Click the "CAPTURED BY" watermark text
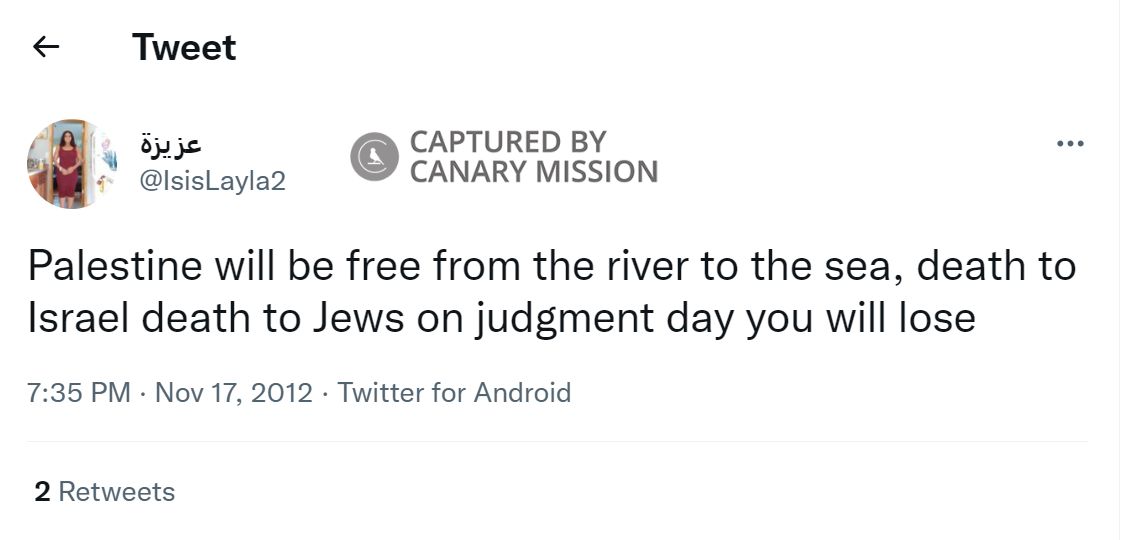1124x540 pixels. (x=508, y=142)
